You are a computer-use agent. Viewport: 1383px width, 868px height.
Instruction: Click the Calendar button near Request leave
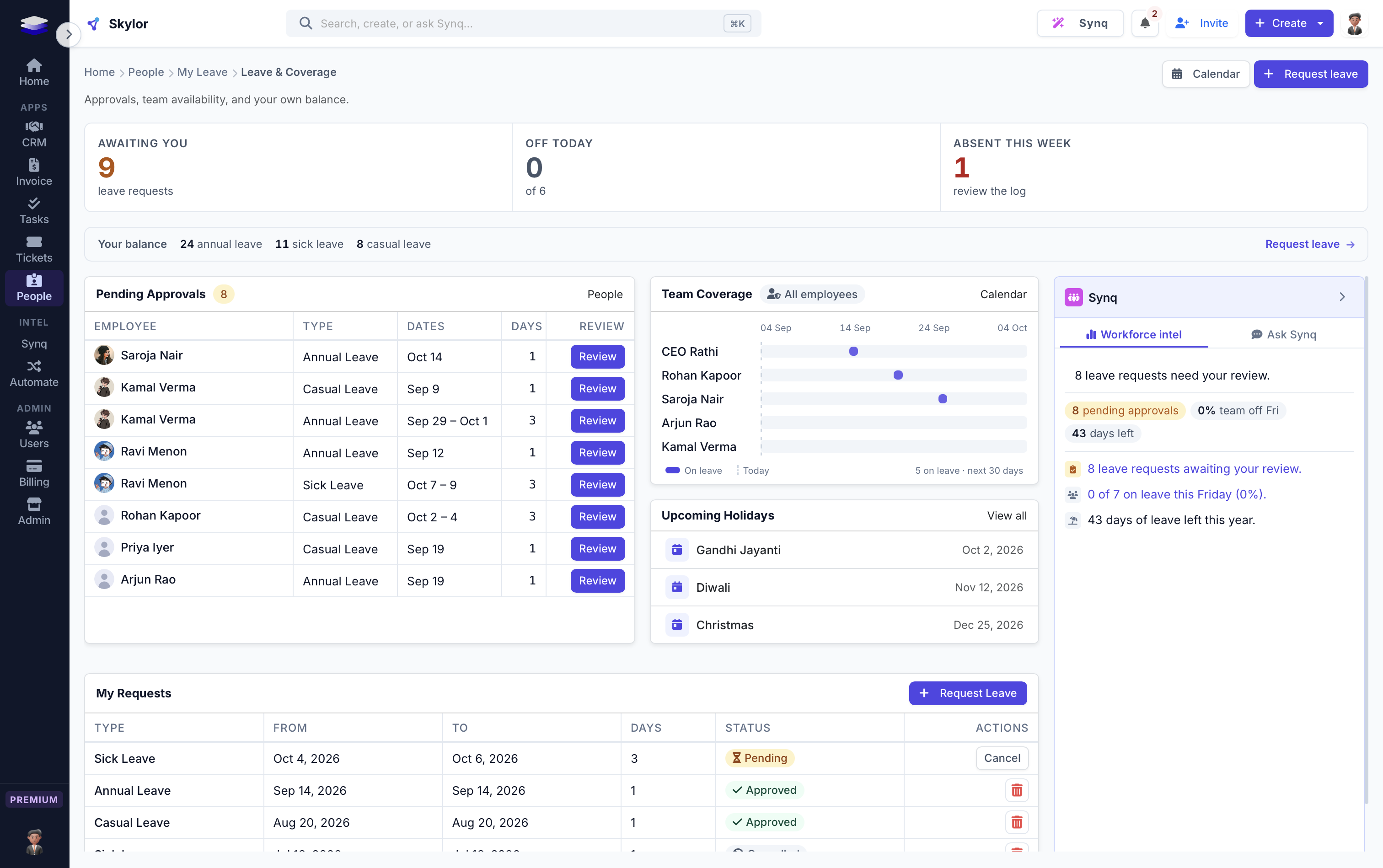click(x=1206, y=74)
